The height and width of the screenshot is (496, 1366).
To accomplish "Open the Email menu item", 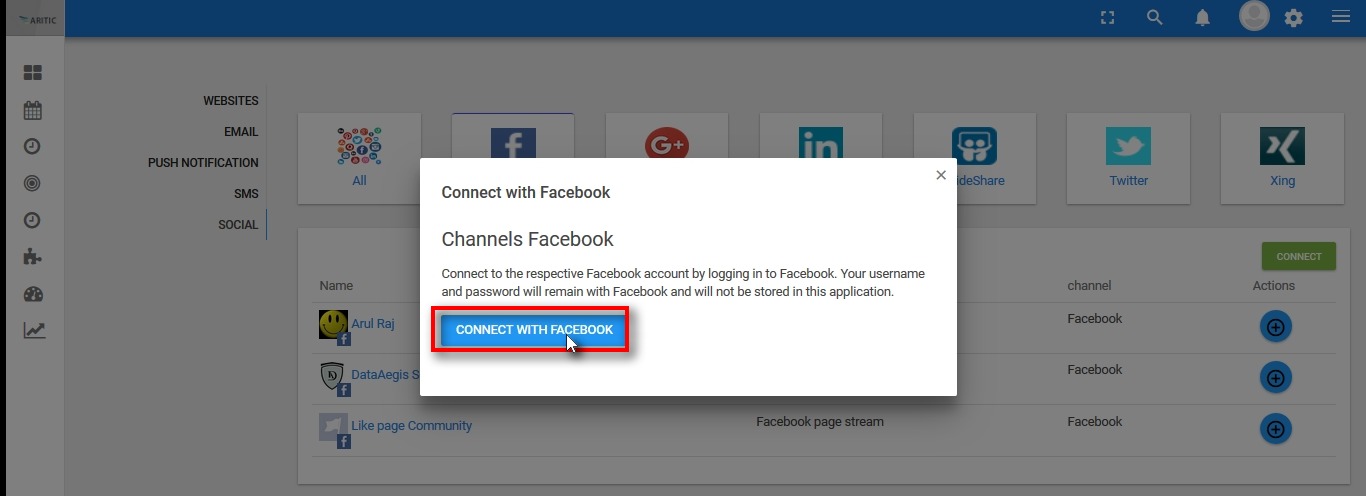I will coord(241,132).
